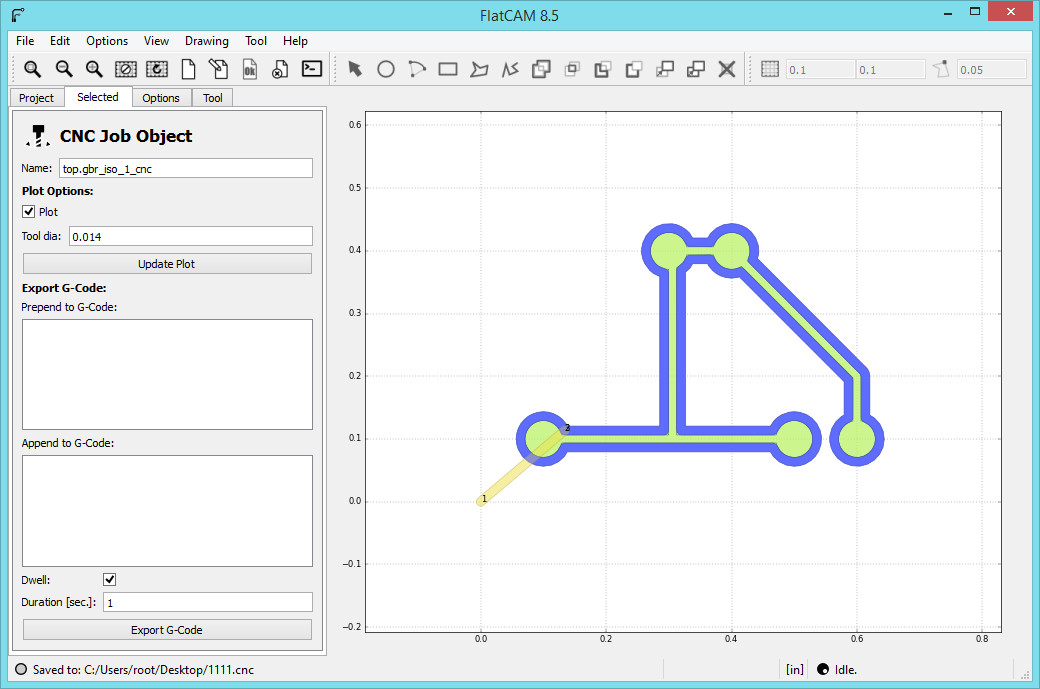The width and height of the screenshot is (1040, 689).
Task: Click the Idle status indicator
Action: click(x=837, y=670)
